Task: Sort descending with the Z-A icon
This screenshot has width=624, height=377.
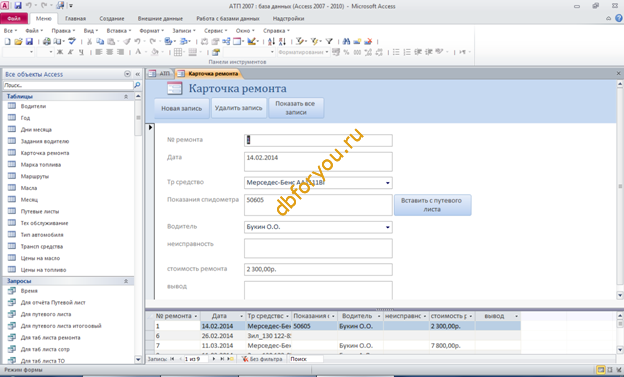Action: coord(282,41)
